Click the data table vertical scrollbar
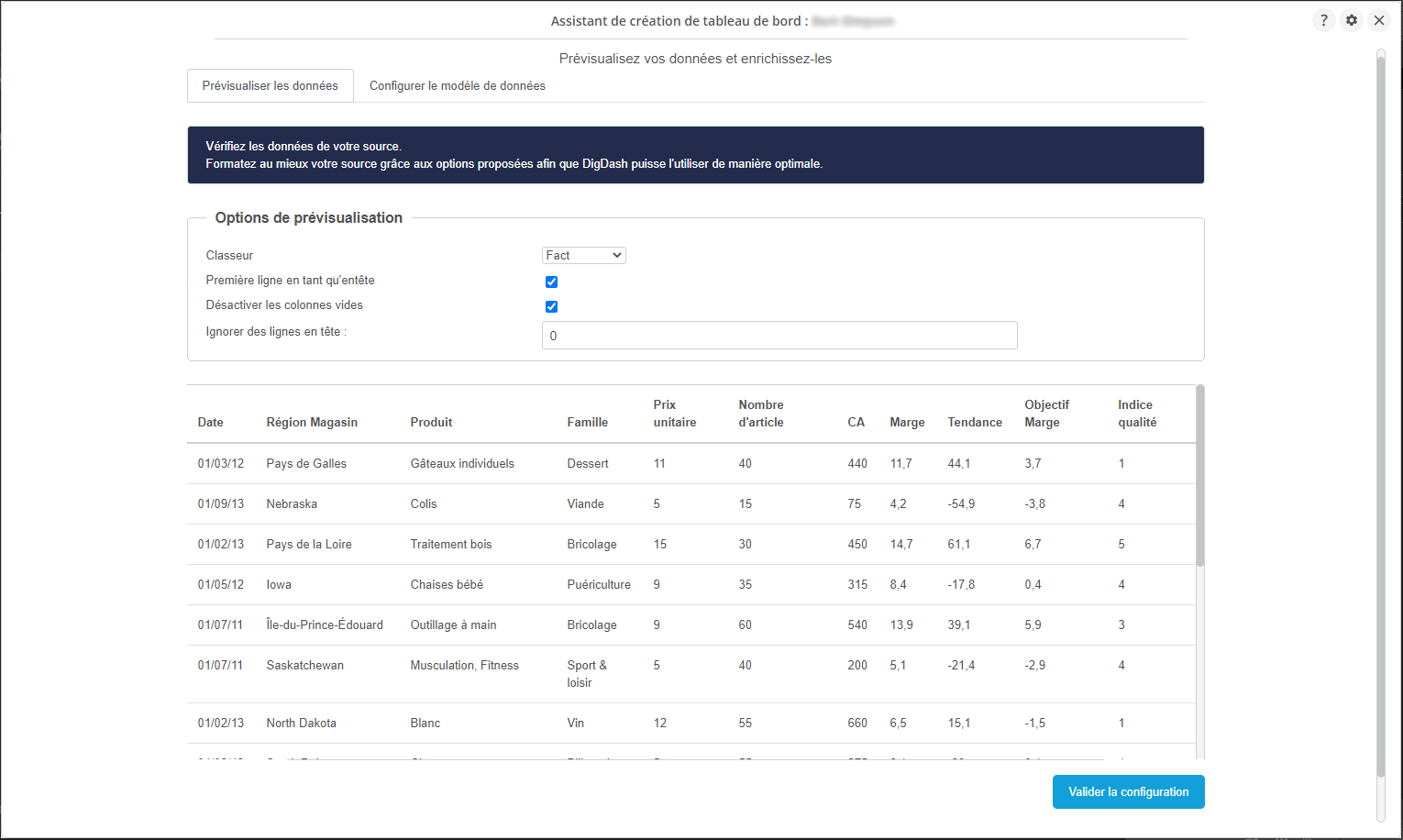 [1200, 475]
